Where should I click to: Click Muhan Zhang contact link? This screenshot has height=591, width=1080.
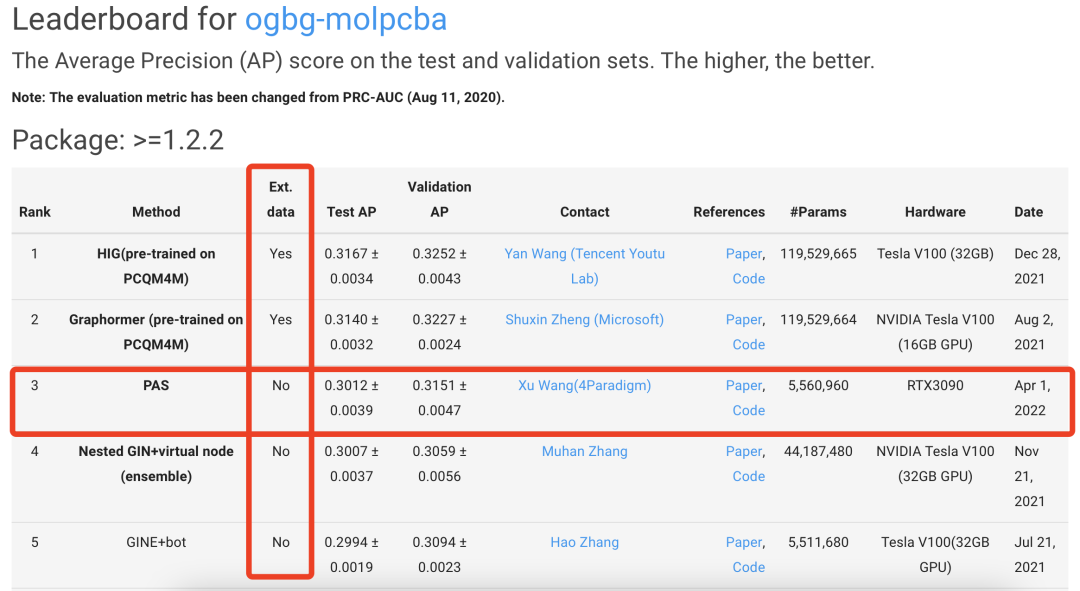click(584, 452)
